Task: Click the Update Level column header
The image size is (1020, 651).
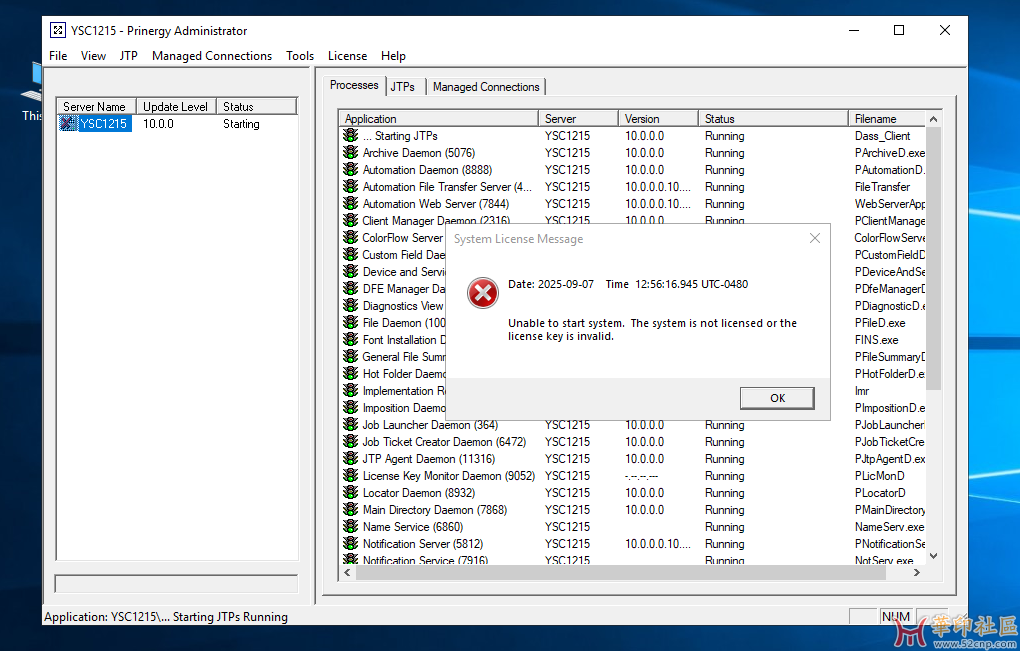Action: [x=176, y=106]
